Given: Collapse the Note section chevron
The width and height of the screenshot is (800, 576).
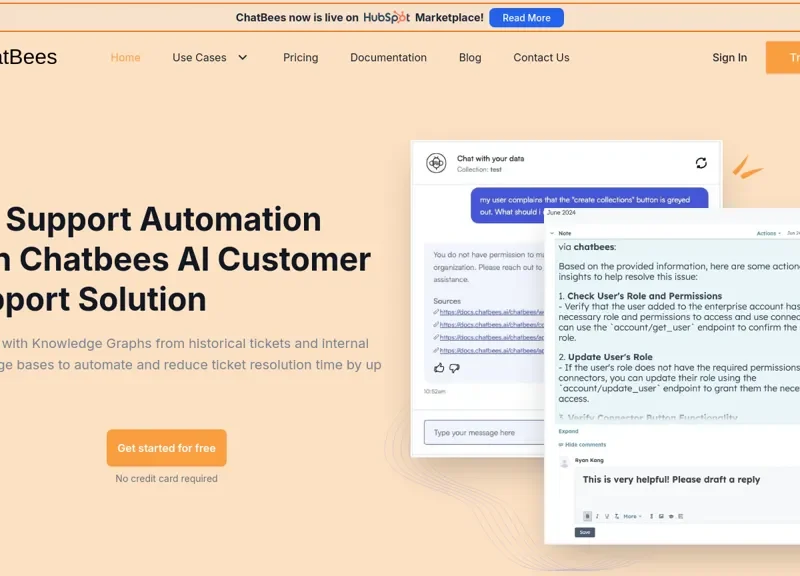Looking at the screenshot, I should pos(551,233).
